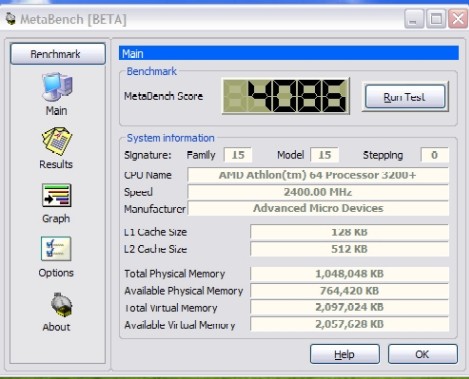The height and width of the screenshot is (379, 469).
Task: Confirm with the OK button
Action: [423, 354]
